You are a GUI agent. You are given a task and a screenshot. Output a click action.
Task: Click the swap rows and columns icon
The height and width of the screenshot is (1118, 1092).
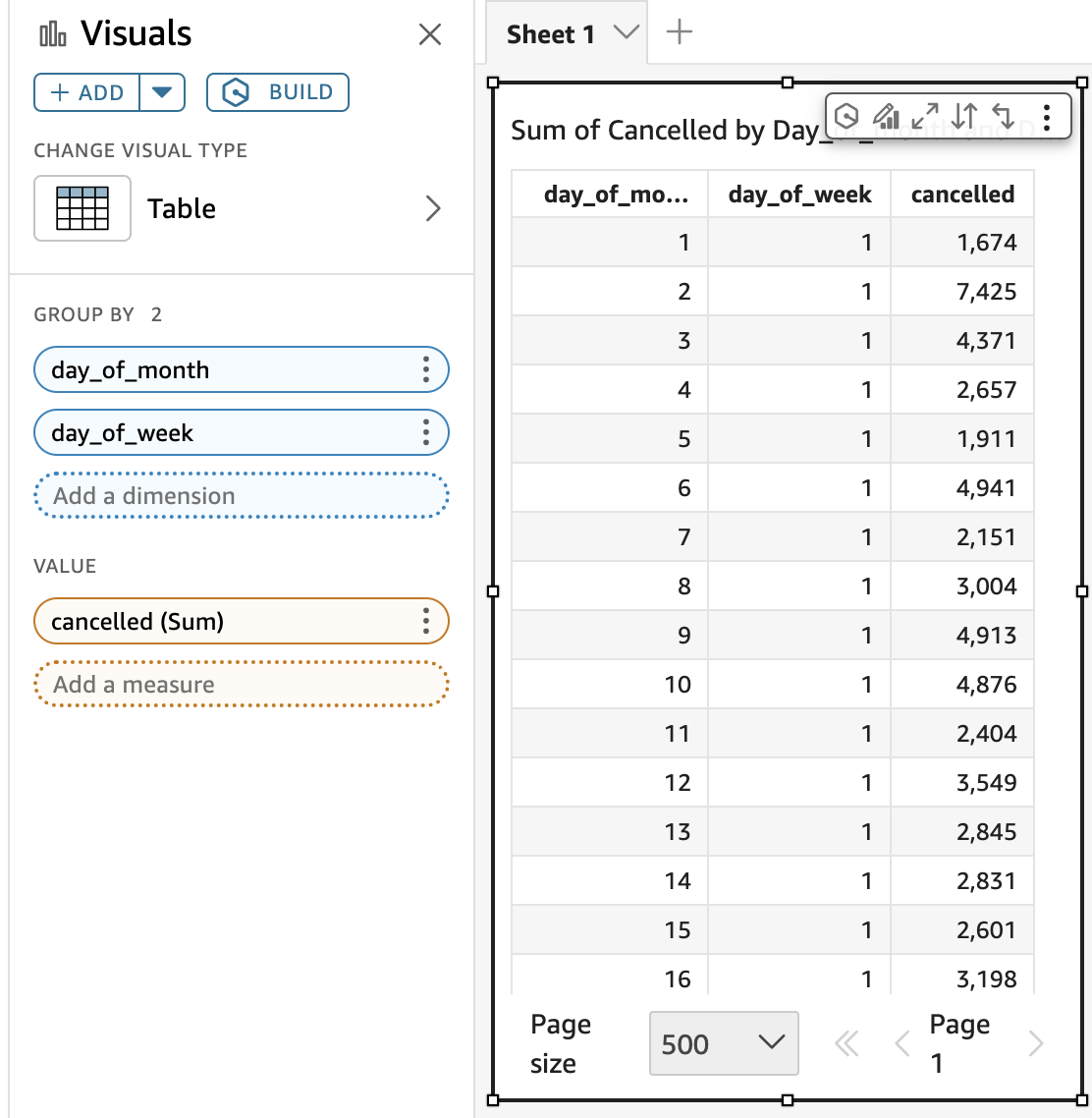pyautogui.click(x=1004, y=117)
